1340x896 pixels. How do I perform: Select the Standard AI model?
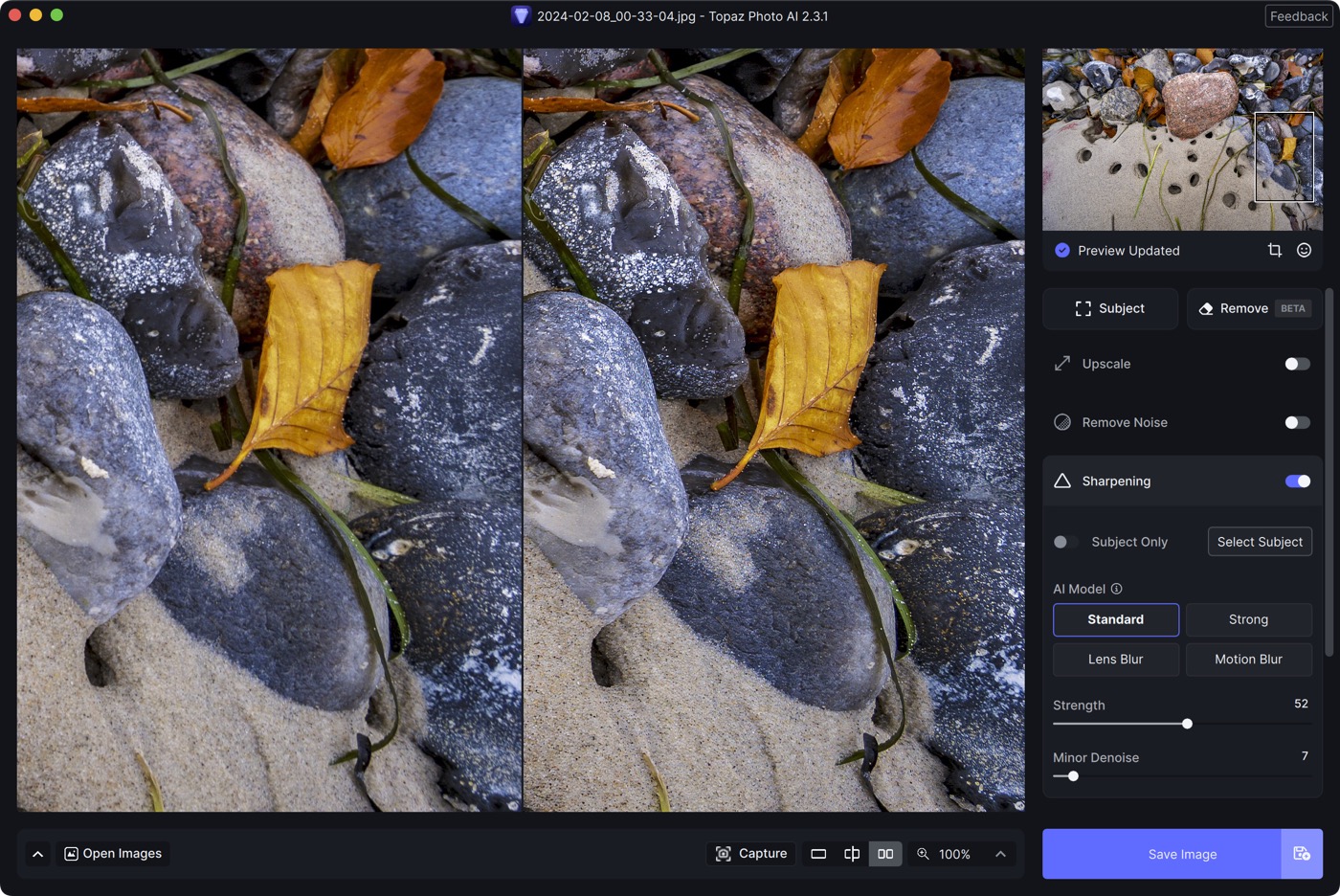pyautogui.click(x=1116, y=619)
